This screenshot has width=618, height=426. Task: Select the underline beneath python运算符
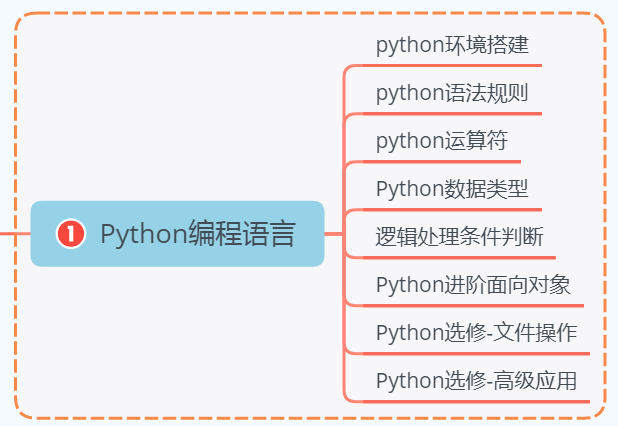point(442,162)
